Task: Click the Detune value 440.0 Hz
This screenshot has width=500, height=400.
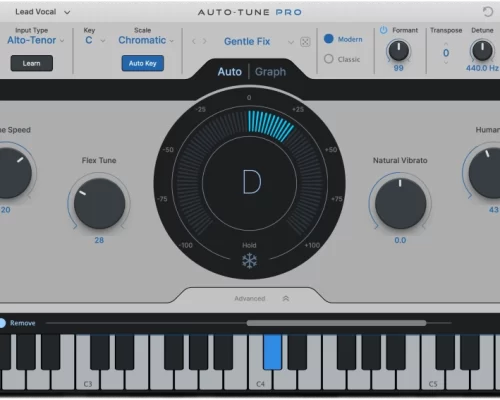Action: (482, 68)
